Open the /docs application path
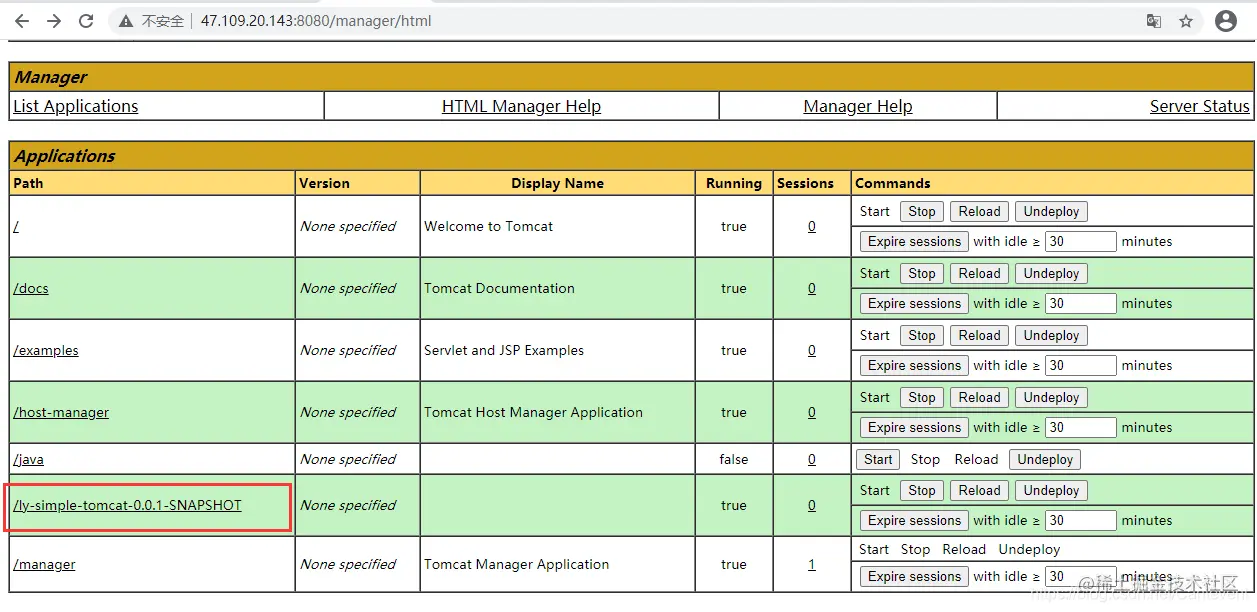This screenshot has width=1257, height=612. point(31,288)
